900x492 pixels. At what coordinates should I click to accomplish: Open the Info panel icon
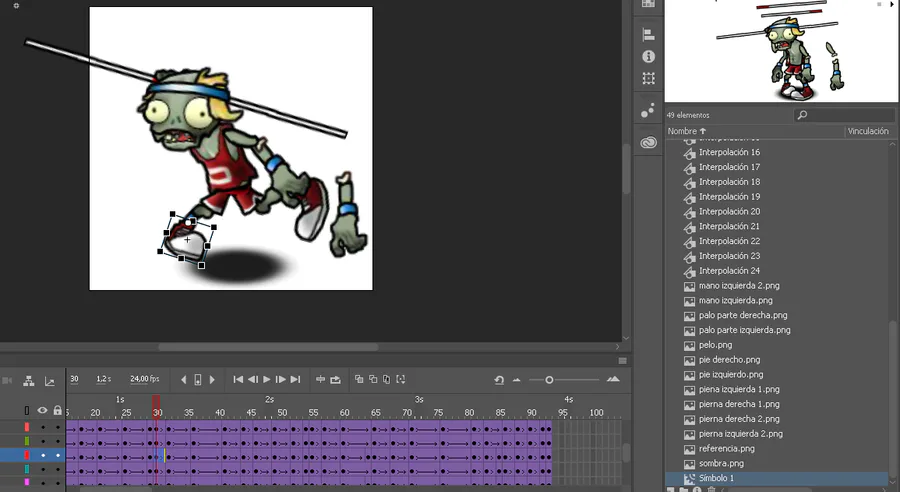(x=649, y=56)
